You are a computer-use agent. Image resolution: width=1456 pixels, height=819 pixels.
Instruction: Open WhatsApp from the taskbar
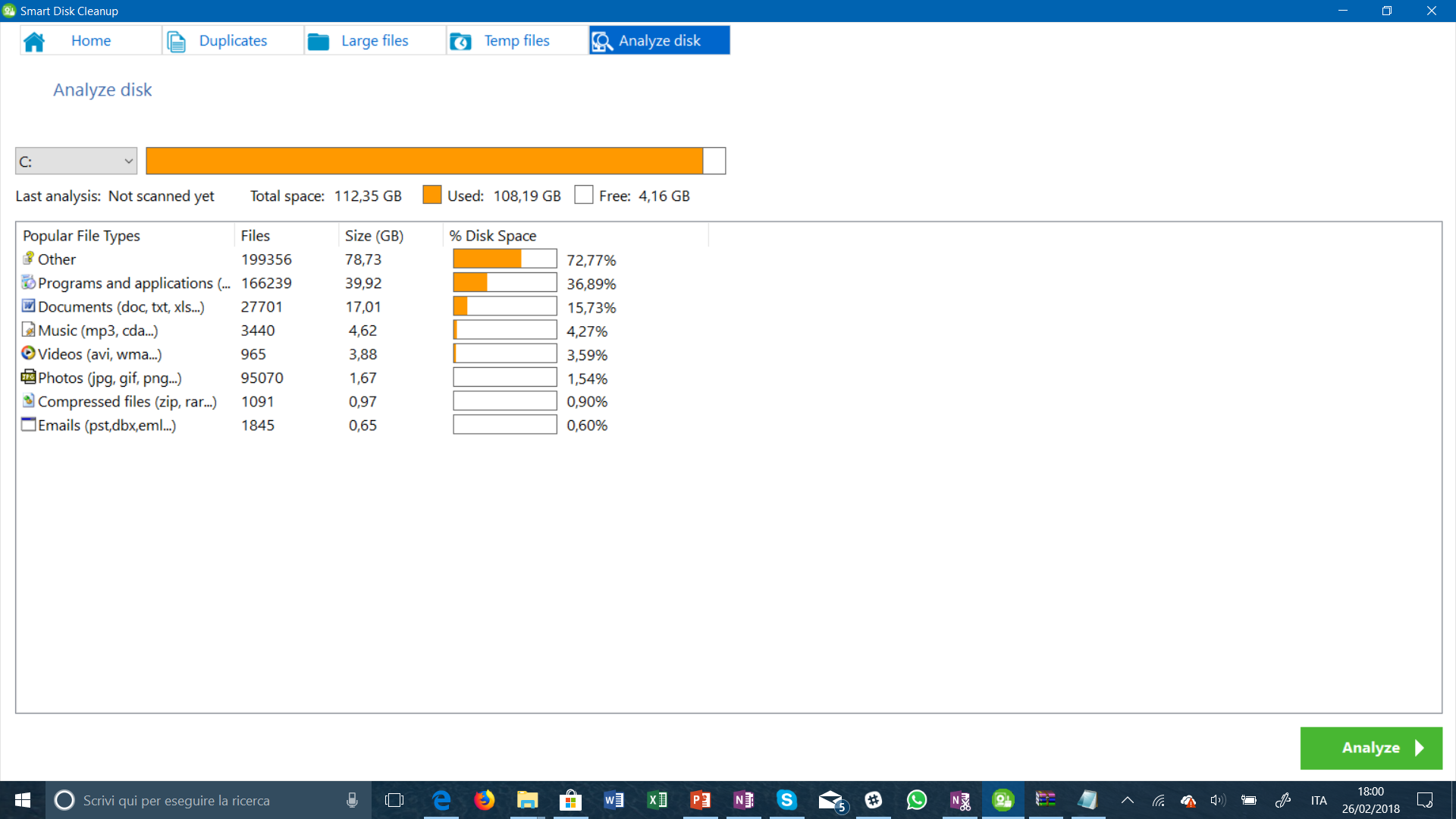(x=916, y=800)
